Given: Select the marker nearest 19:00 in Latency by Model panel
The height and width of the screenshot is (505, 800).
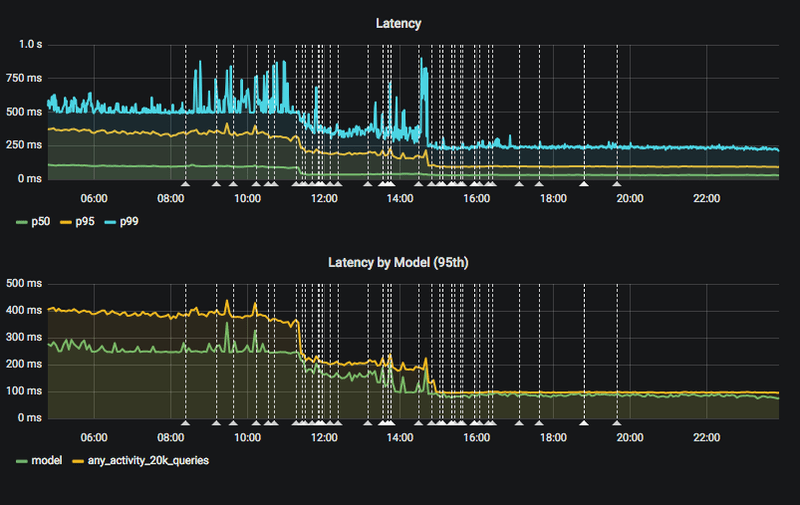Looking at the screenshot, I should tap(584, 423).
